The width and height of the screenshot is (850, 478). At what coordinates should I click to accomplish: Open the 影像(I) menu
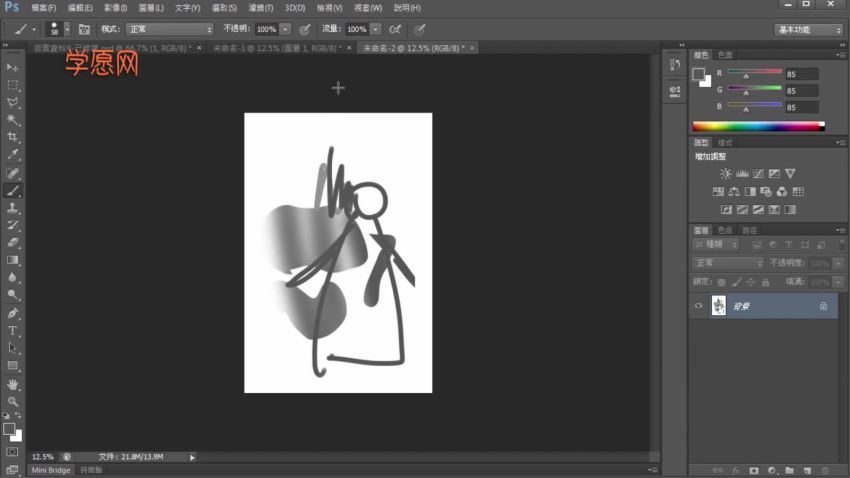pyautogui.click(x=115, y=8)
